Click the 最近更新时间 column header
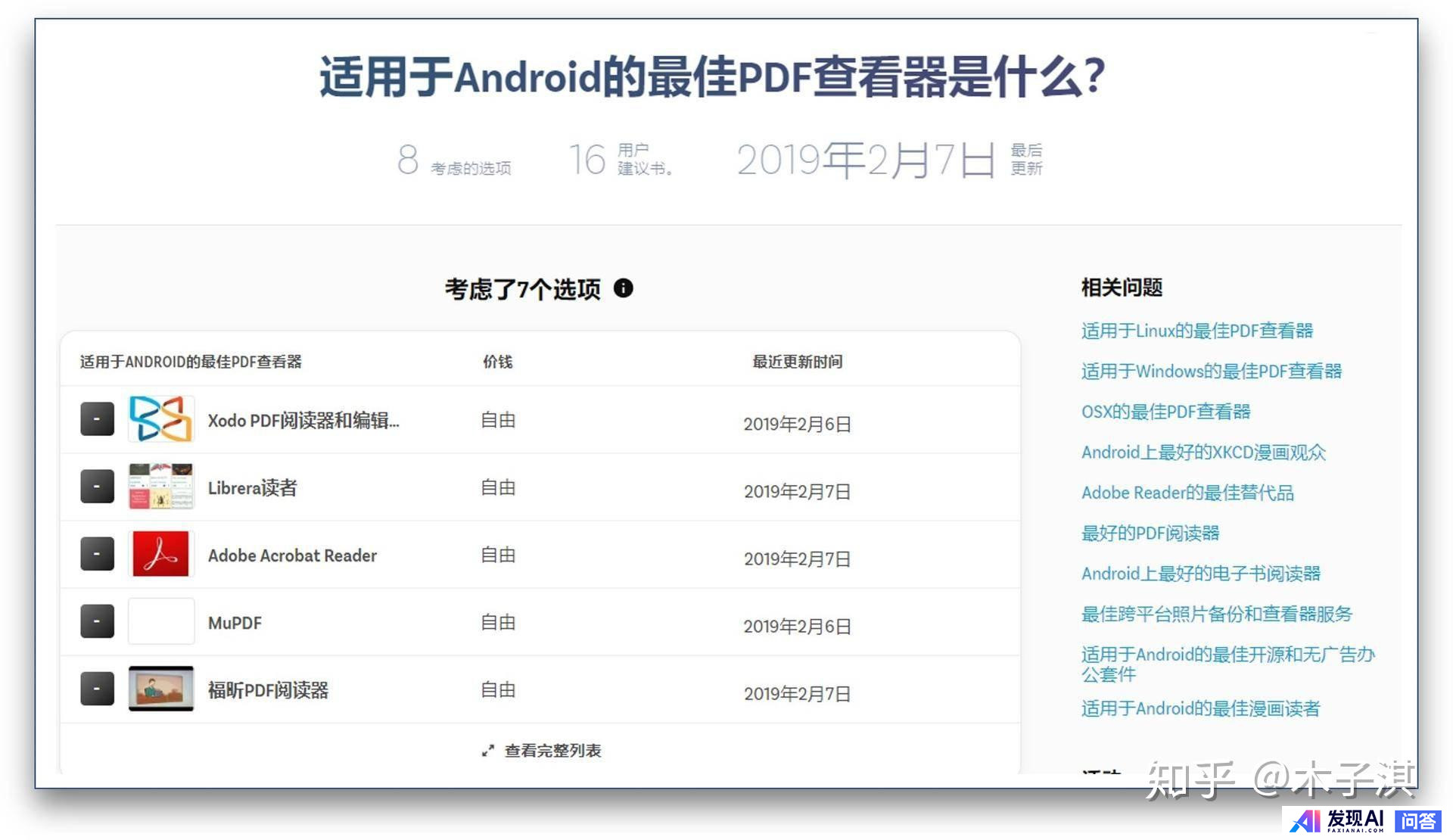Viewport: 1453px width, 840px height. coord(797,362)
